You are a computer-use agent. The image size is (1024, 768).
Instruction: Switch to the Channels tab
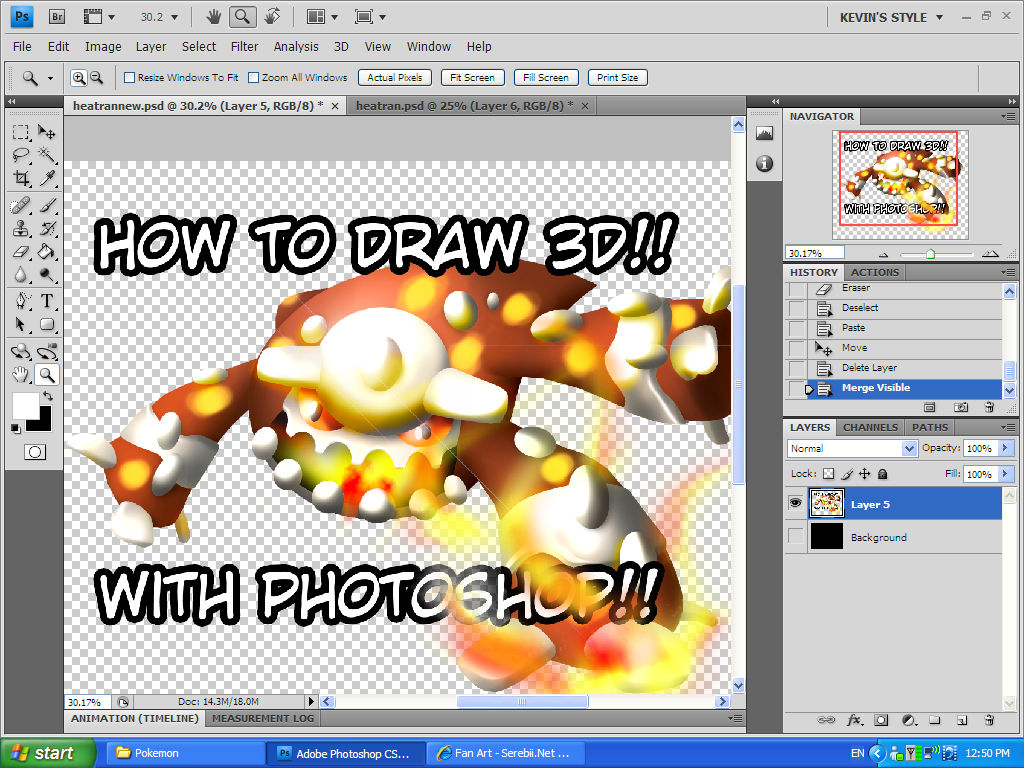869,427
